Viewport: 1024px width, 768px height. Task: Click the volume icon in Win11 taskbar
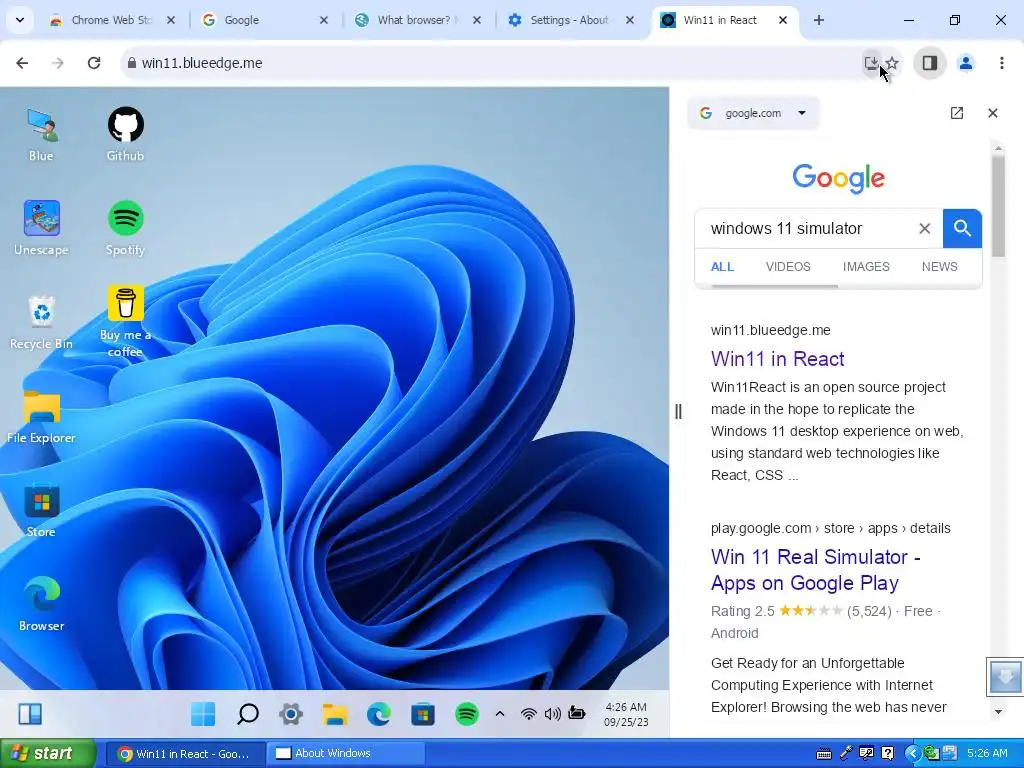click(x=552, y=714)
